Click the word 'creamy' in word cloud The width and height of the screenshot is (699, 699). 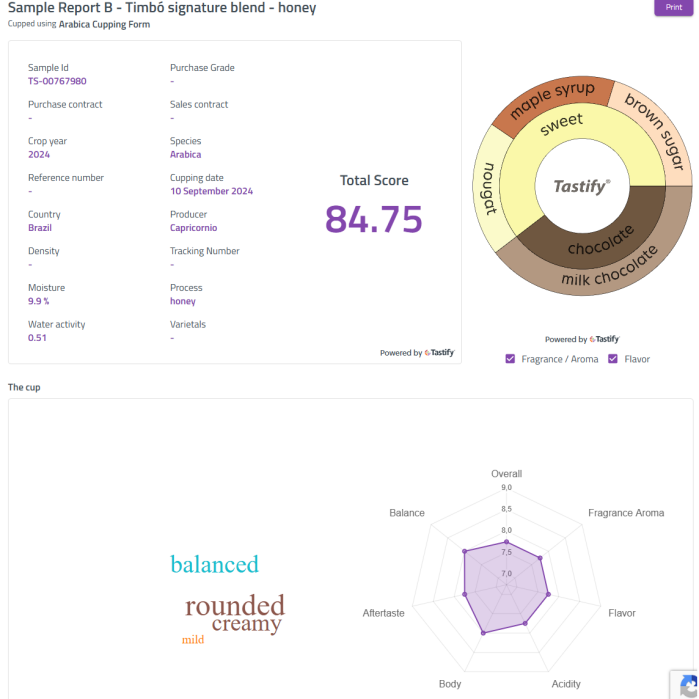[x=246, y=625]
